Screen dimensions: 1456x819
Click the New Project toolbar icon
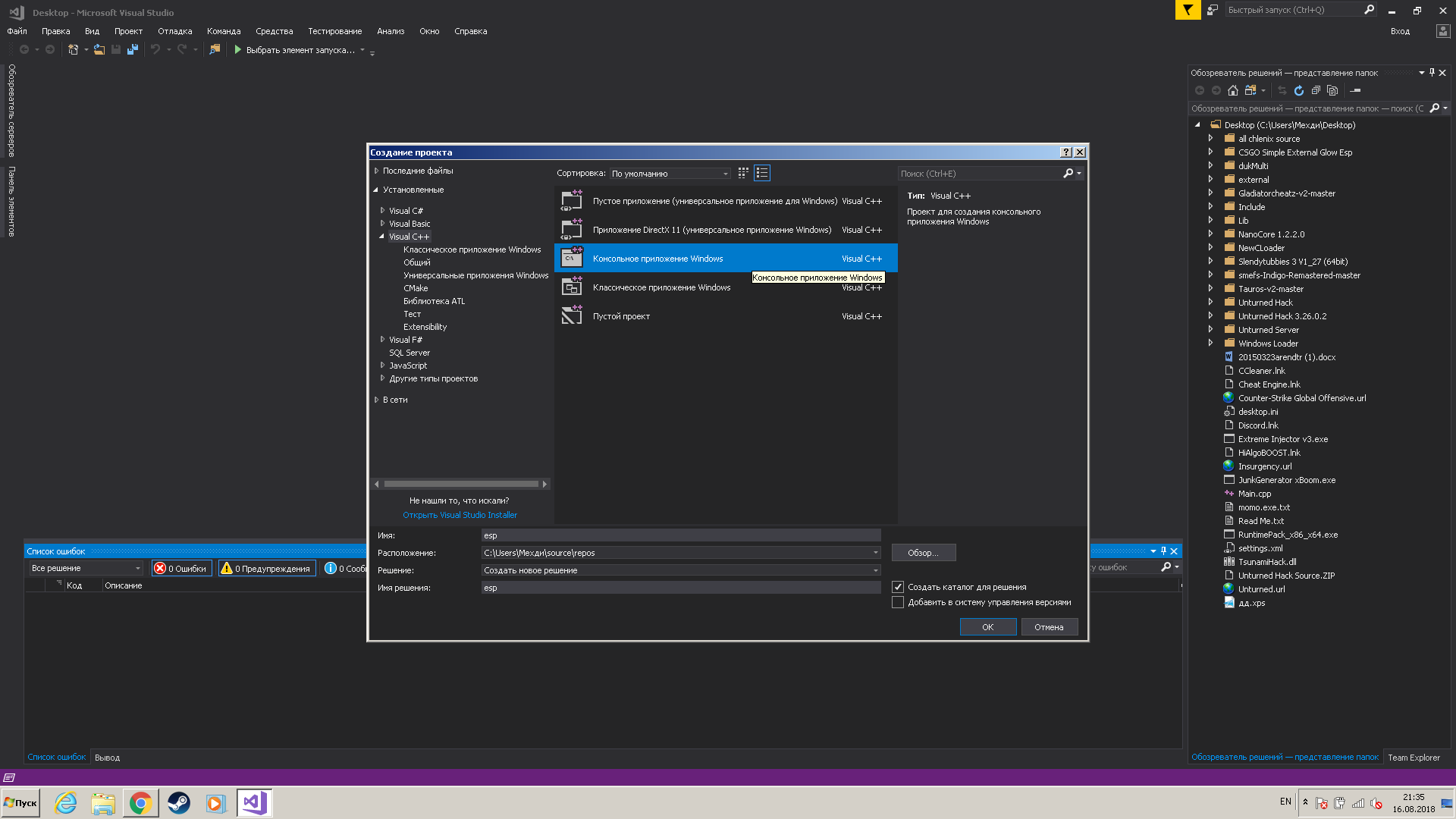pyautogui.click(x=74, y=50)
